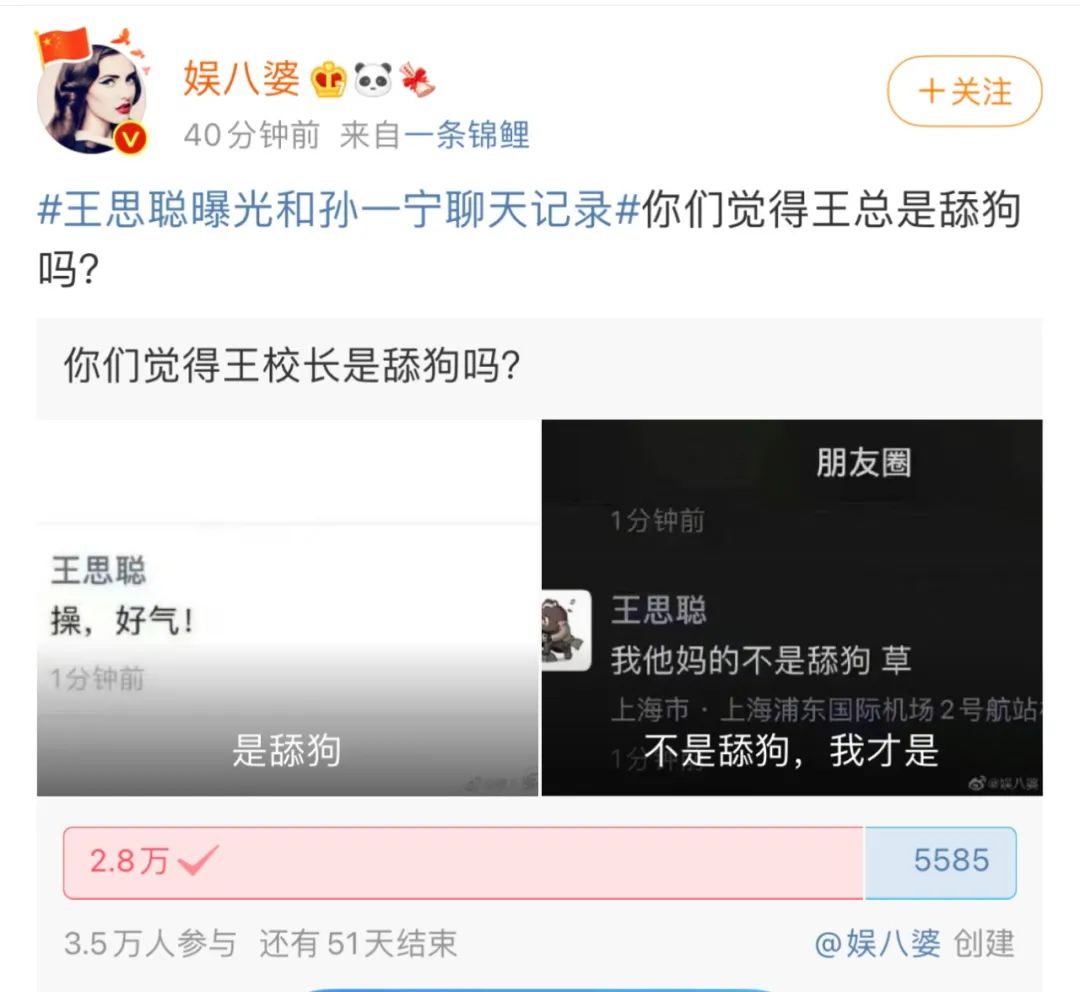Image resolution: width=1080 pixels, height=992 pixels.
Task: Tap the red checkmark beside 2.8万
Action: tap(198, 860)
